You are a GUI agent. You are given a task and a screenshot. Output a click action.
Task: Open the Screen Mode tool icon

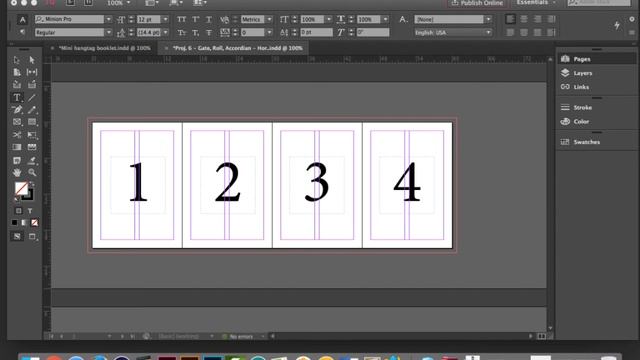pyautogui.click(x=32, y=236)
